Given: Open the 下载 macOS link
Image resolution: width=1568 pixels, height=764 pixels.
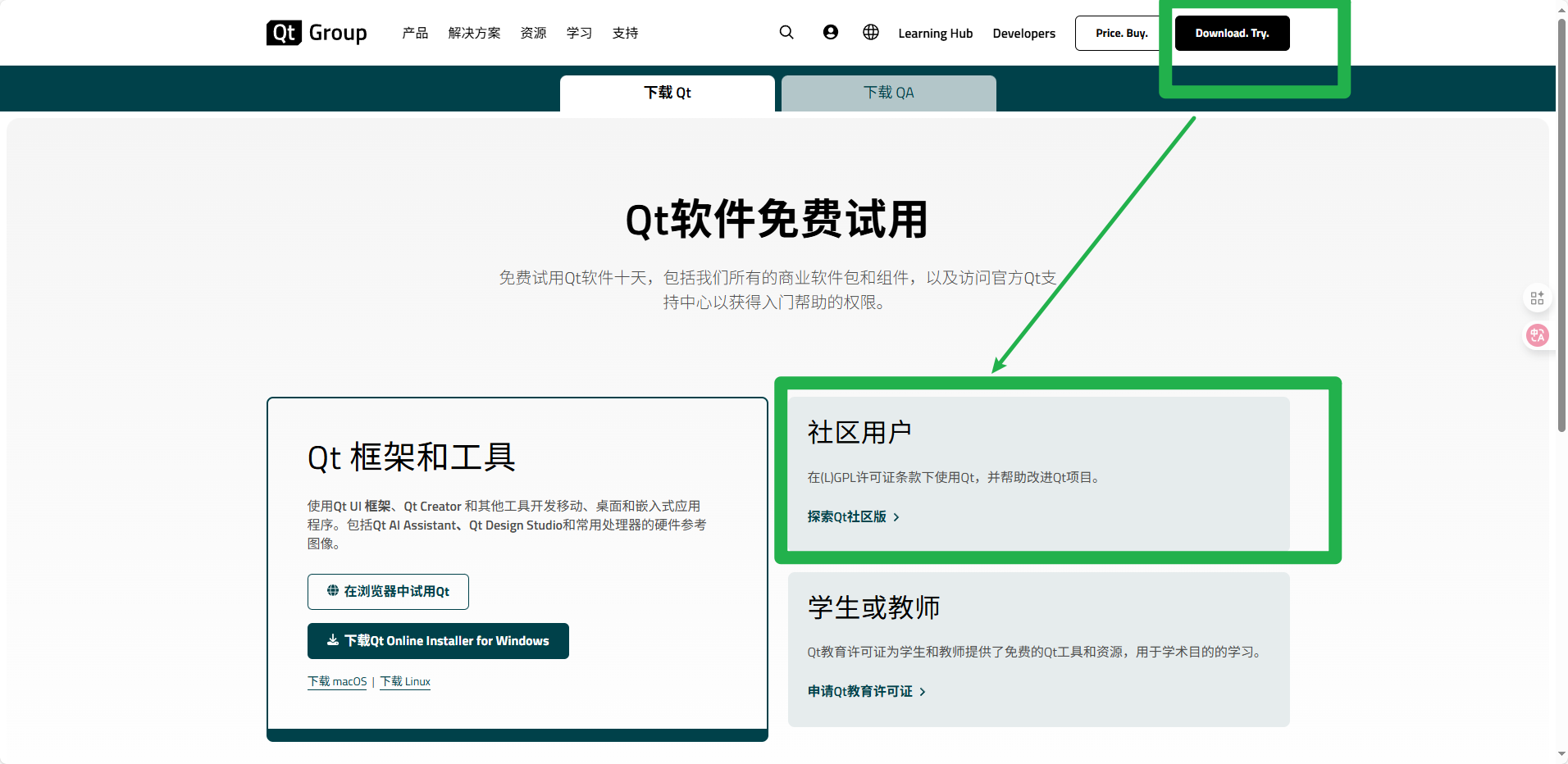Looking at the screenshot, I should [337, 682].
